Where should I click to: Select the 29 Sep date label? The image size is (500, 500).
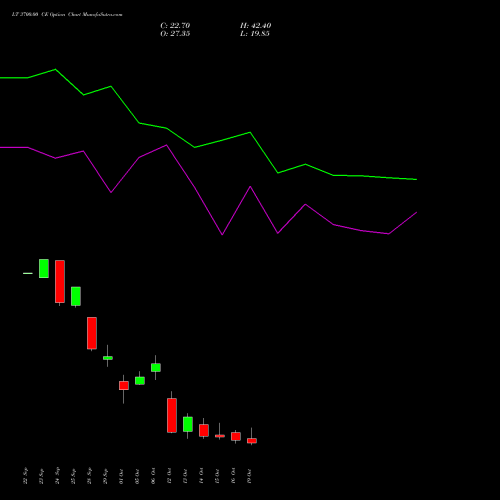point(105,476)
